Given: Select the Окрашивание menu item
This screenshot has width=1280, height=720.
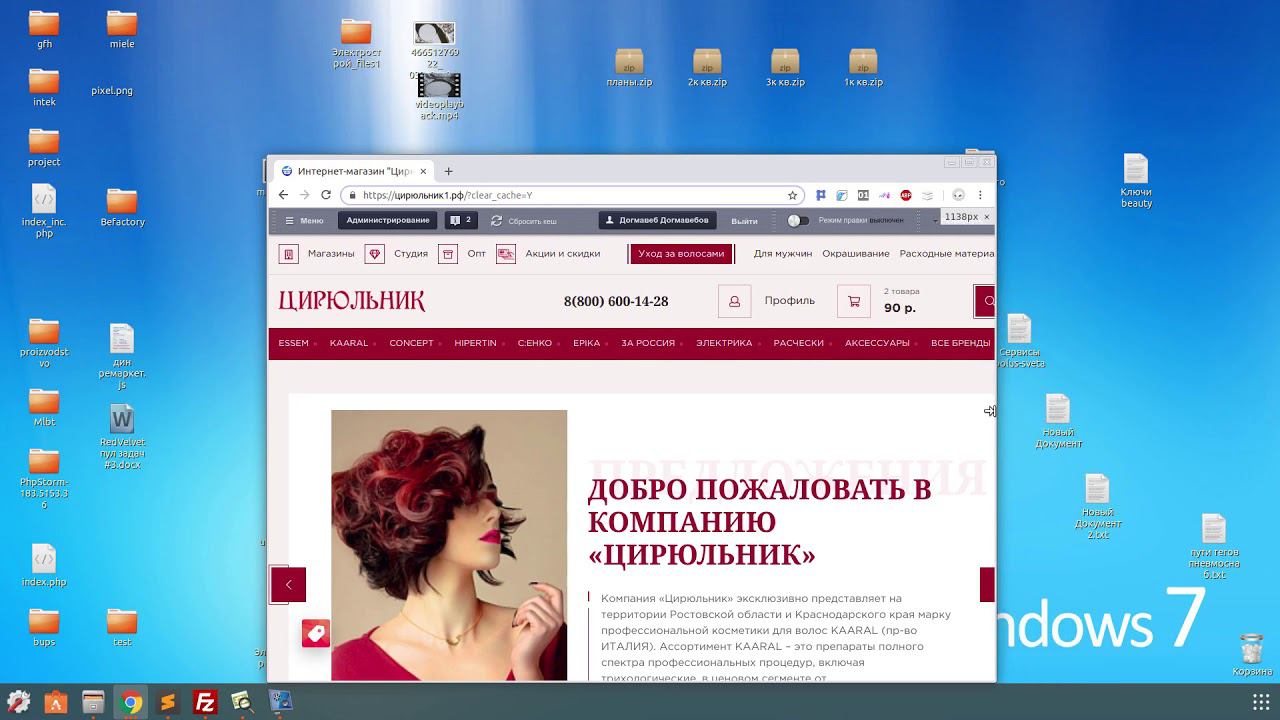Looking at the screenshot, I should tap(856, 254).
